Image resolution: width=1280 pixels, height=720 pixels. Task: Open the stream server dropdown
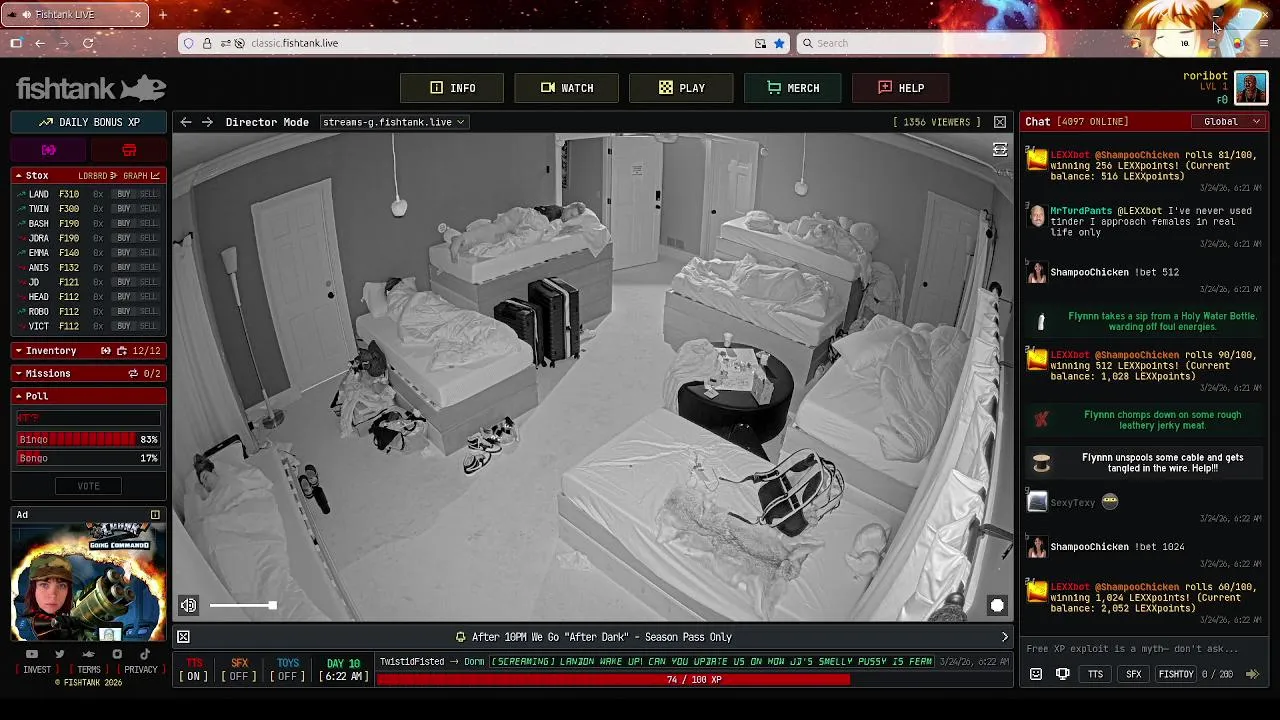[x=393, y=122]
